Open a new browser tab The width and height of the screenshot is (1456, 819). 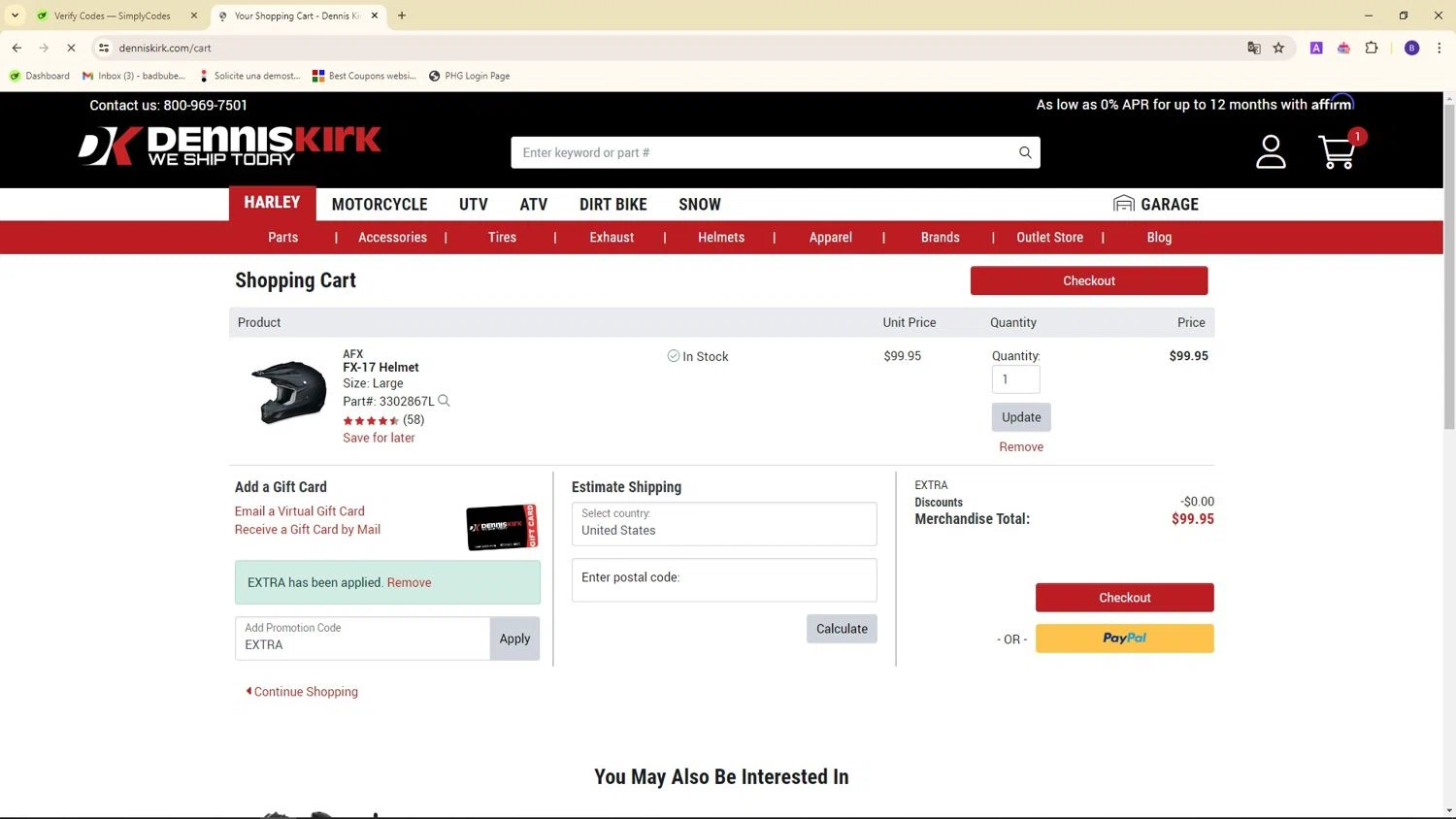pos(402,16)
